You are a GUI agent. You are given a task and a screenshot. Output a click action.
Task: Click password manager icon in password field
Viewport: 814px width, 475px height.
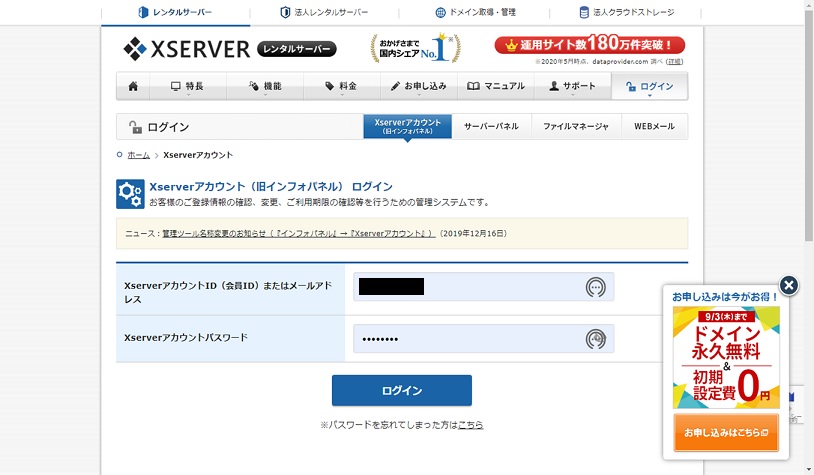pos(595,339)
